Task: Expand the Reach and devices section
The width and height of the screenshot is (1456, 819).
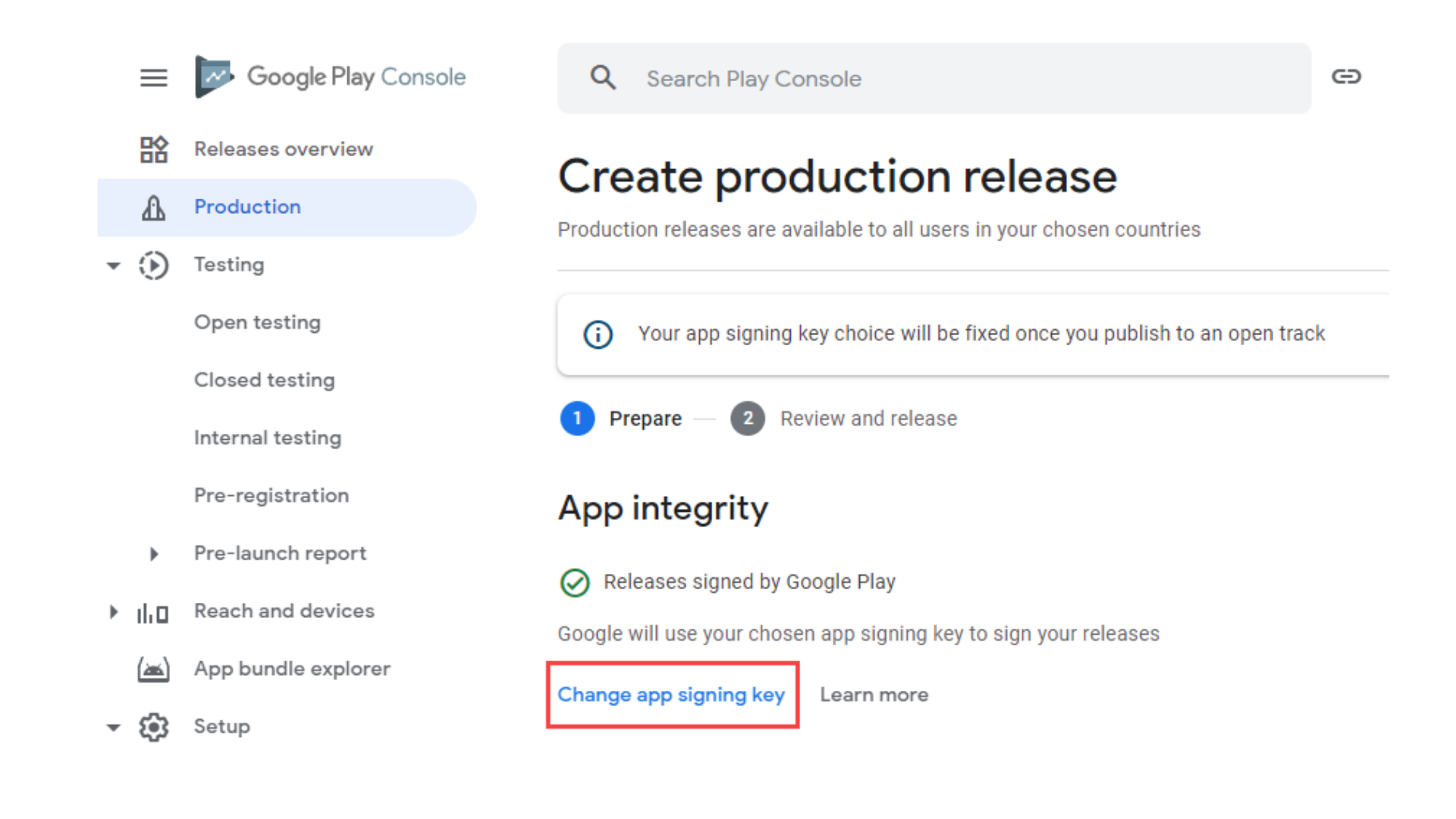Action: 114,612
